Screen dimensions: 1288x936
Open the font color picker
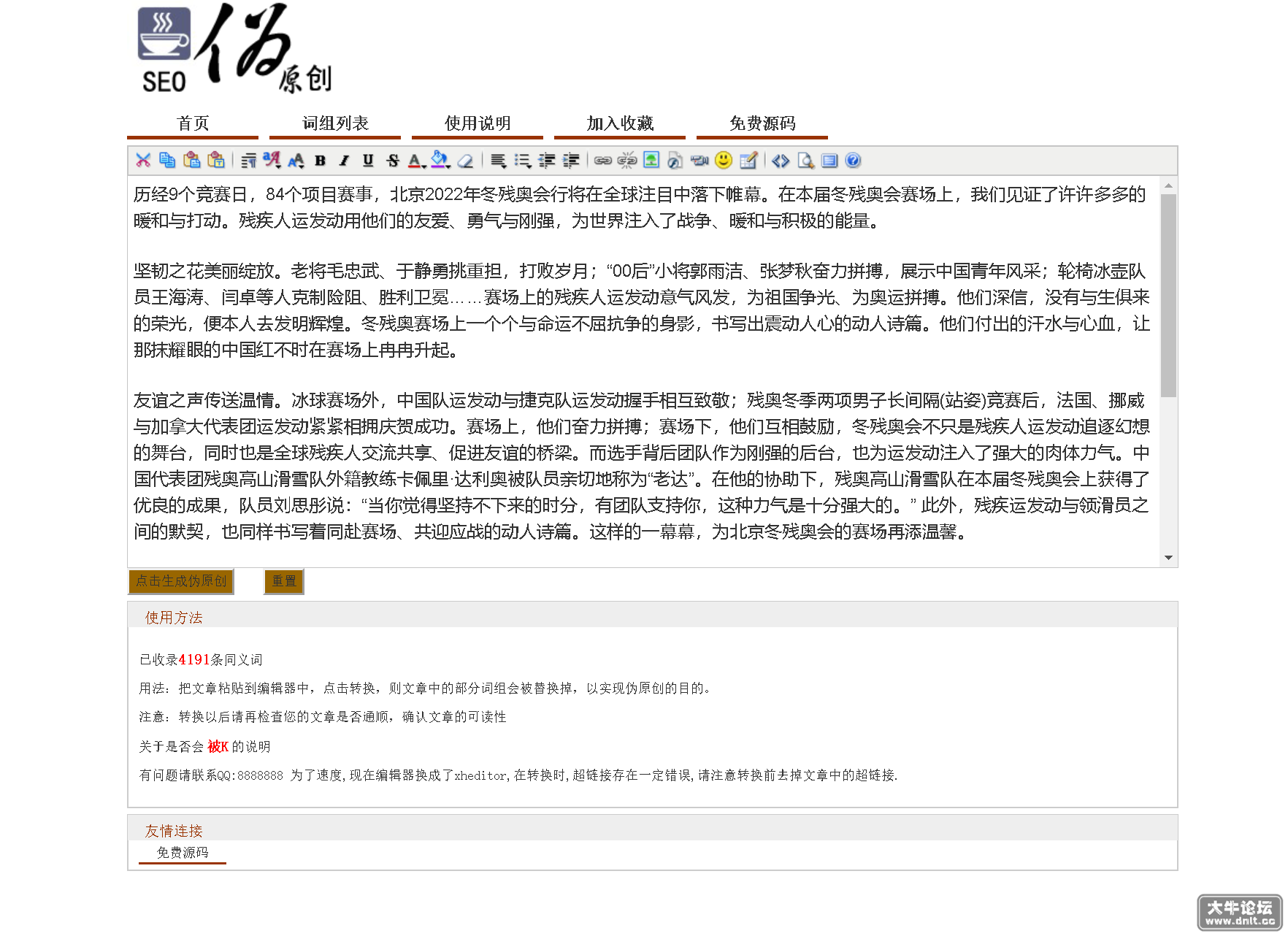416,161
